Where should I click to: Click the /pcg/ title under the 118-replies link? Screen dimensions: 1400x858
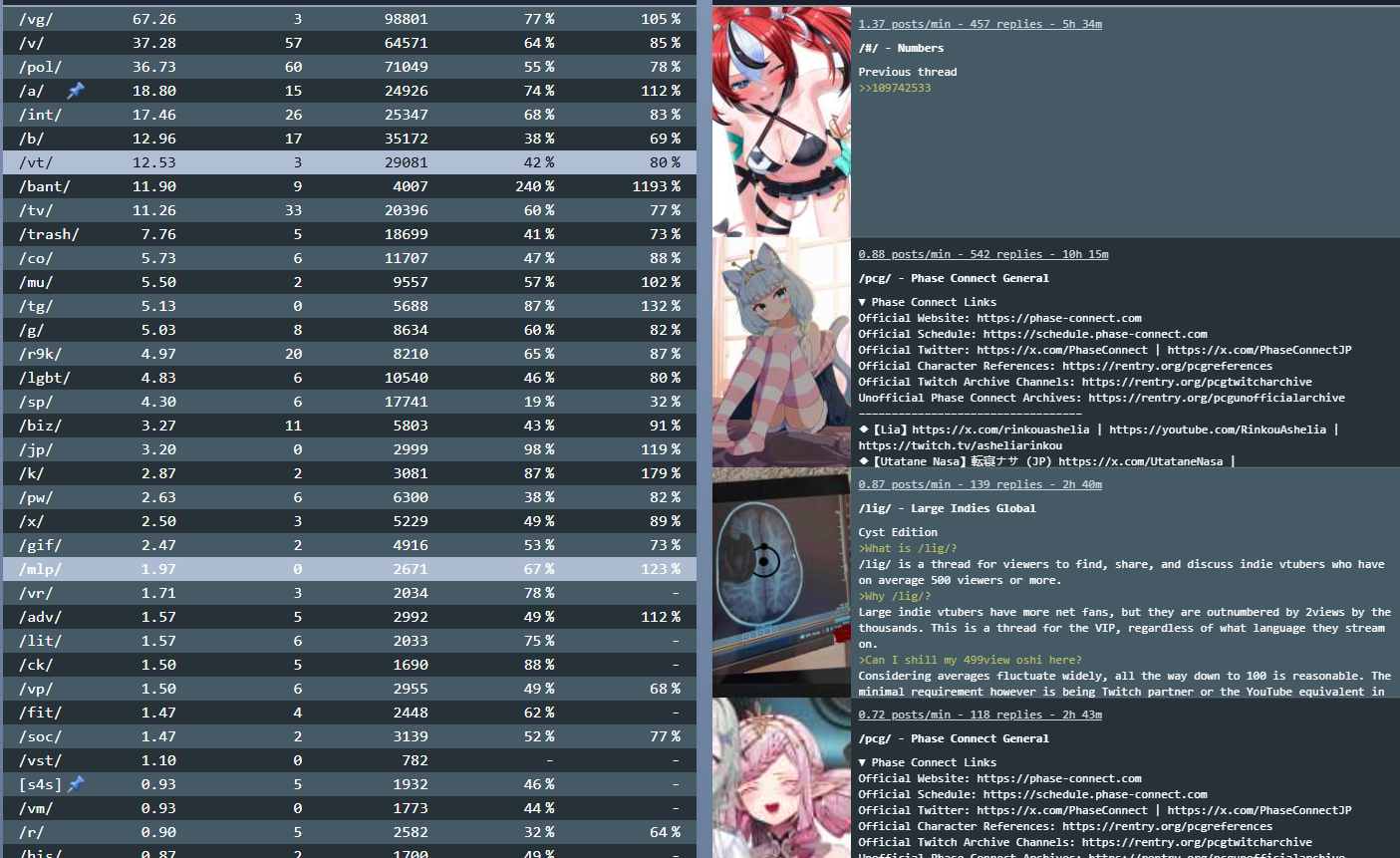pyautogui.click(x=954, y=738)
